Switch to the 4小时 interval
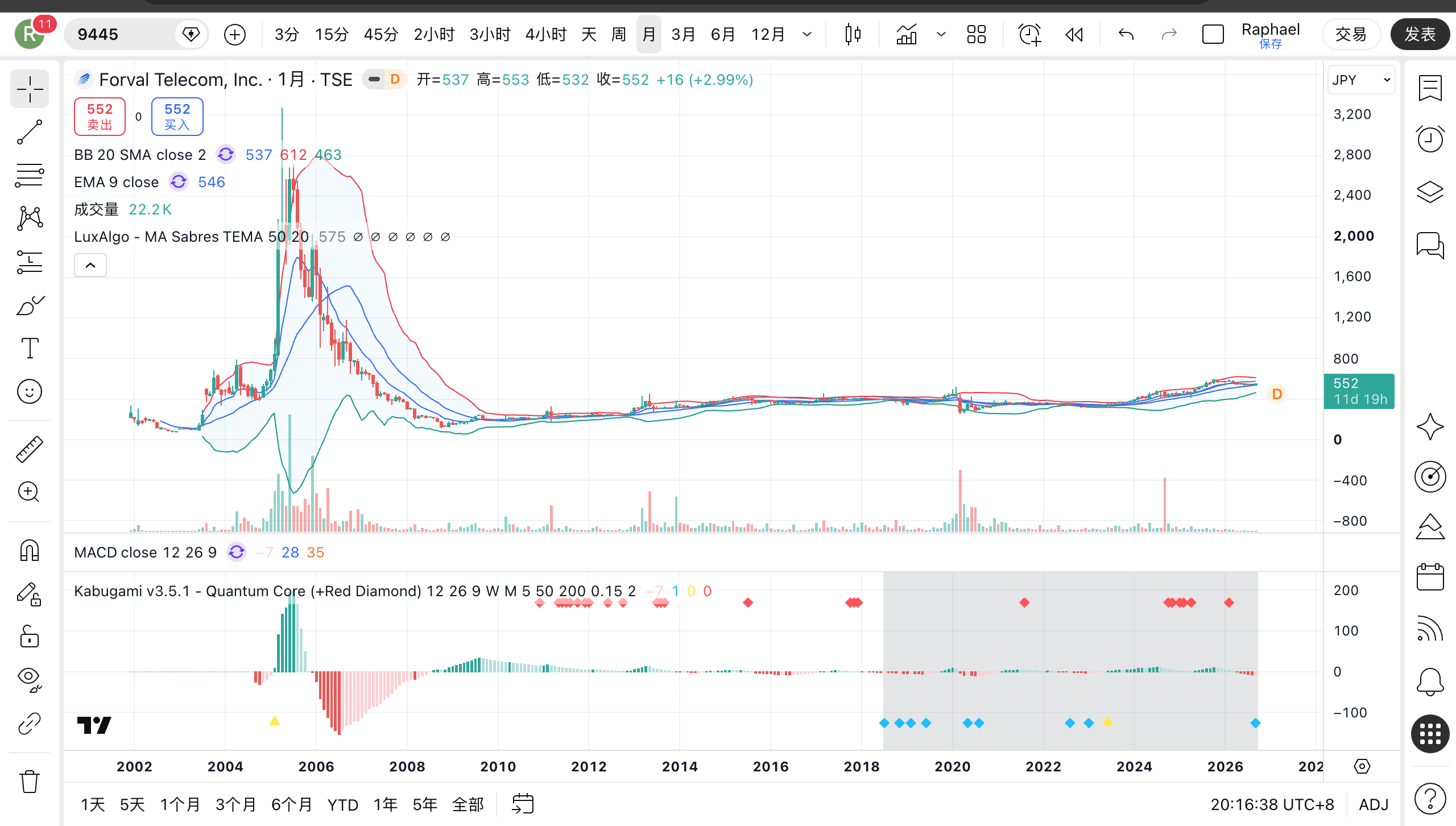1456x826 pixels. tap(545, 35)
